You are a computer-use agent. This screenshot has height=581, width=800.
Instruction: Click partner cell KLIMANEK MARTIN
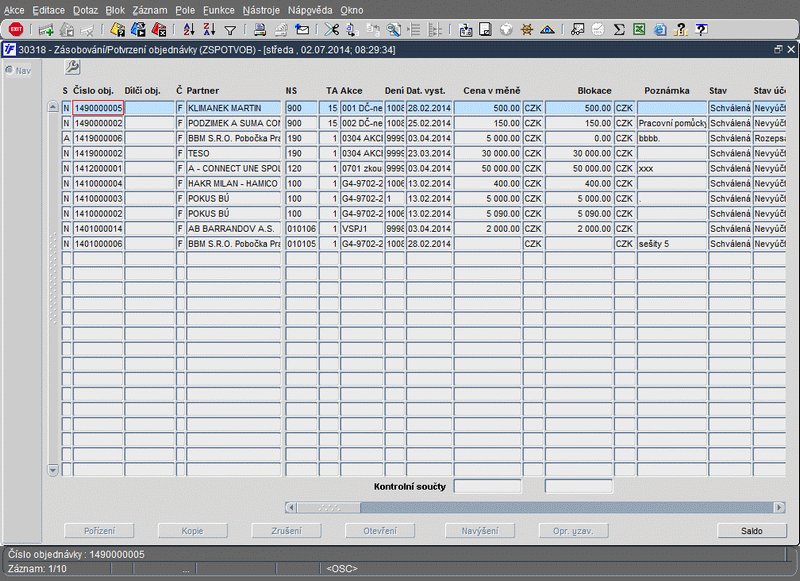click(x=233, y=108)
